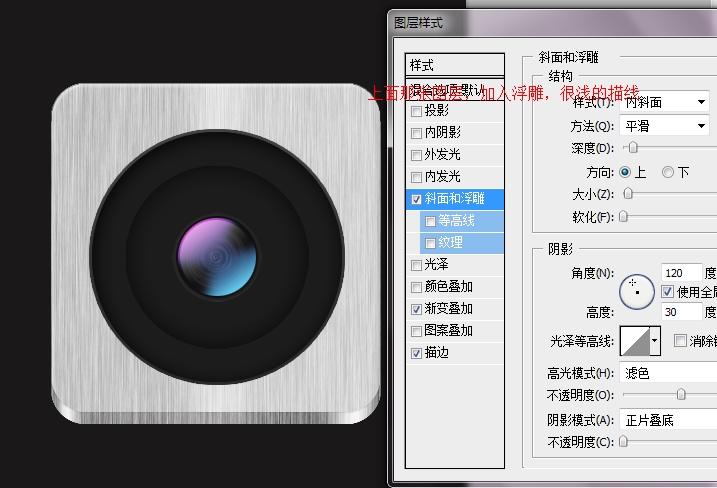
Task: Enable the 投影 (Drop Shadow) checkbox
Action: 416,111
